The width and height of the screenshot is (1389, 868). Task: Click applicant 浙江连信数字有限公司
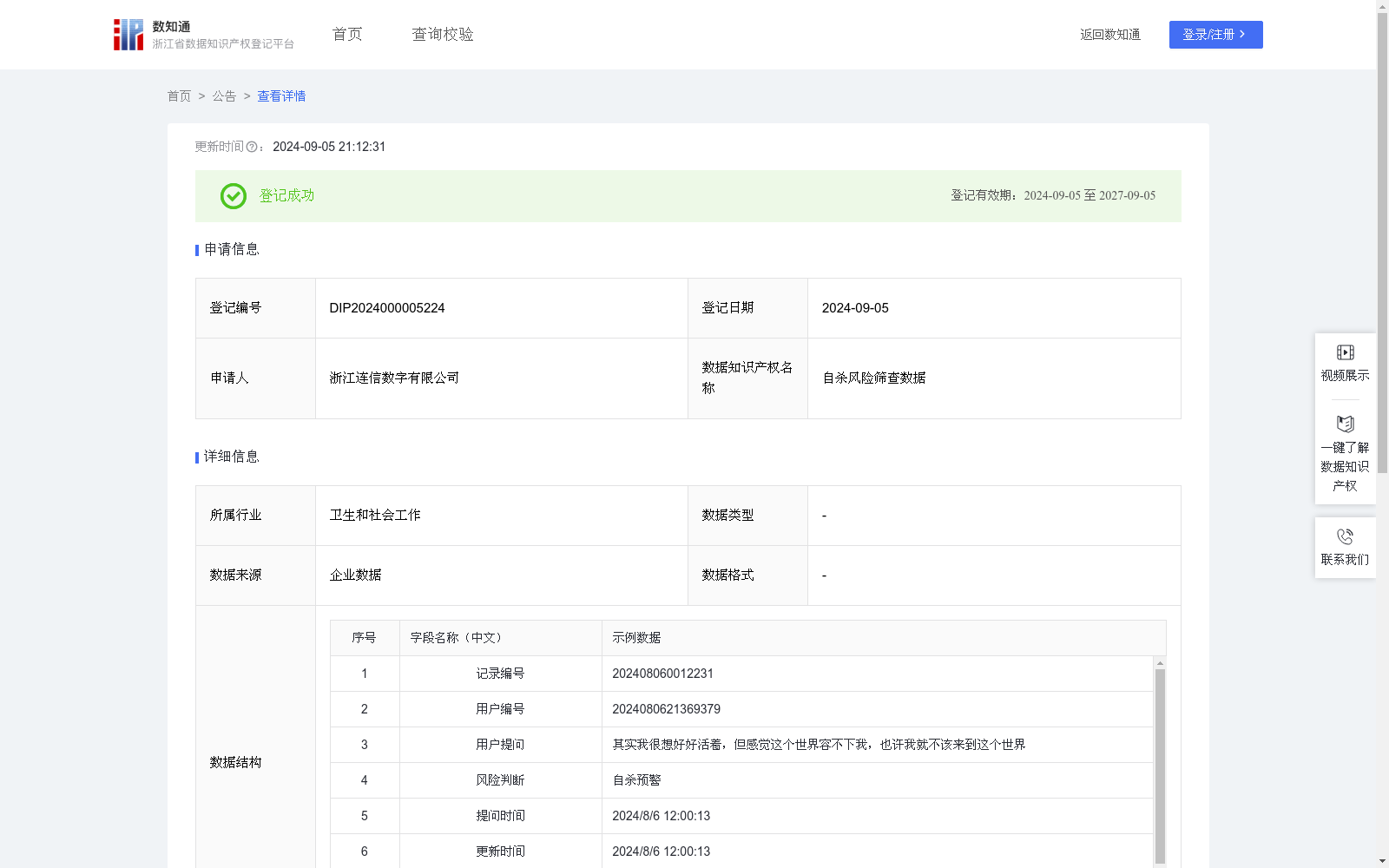point(394,378)
